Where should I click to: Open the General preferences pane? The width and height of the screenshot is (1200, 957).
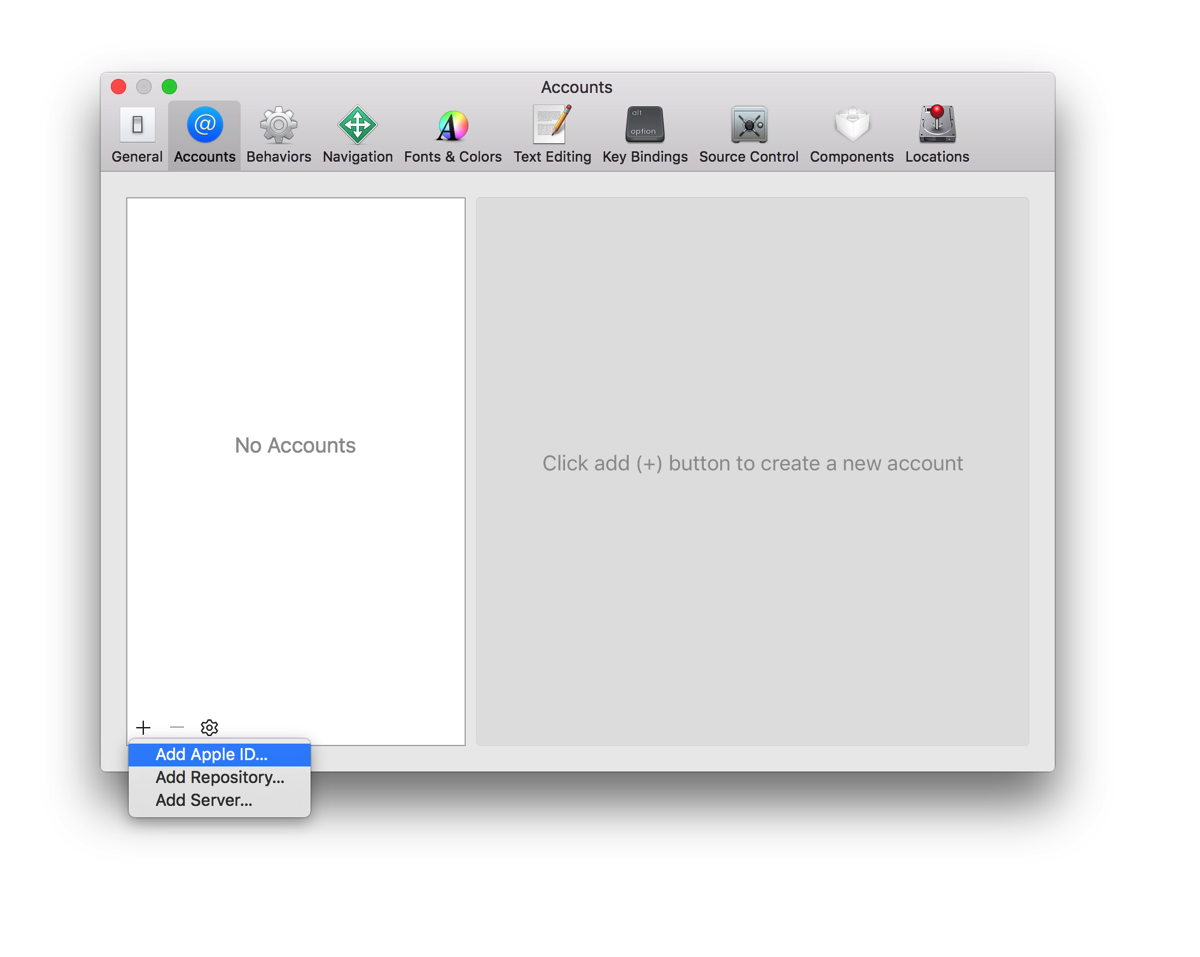pyautogui.click(x=137, y=135)
